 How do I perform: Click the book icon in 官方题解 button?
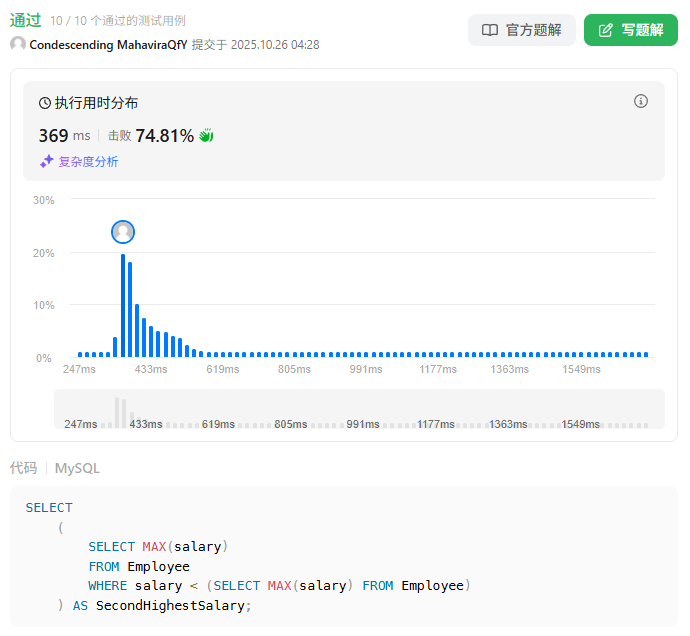point(490,30)
